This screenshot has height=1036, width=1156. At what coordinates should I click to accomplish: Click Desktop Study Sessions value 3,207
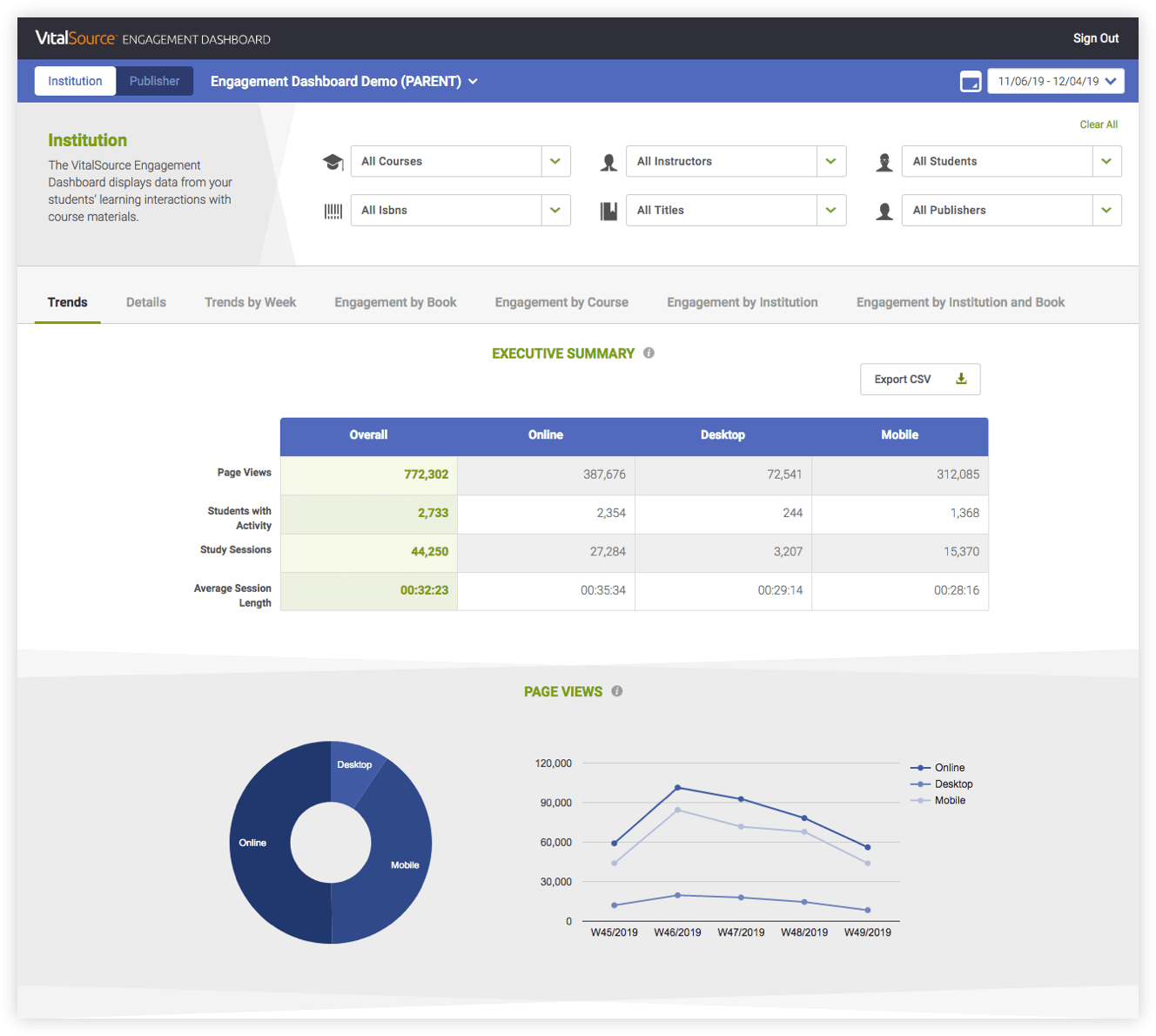[x=788, y=551]
